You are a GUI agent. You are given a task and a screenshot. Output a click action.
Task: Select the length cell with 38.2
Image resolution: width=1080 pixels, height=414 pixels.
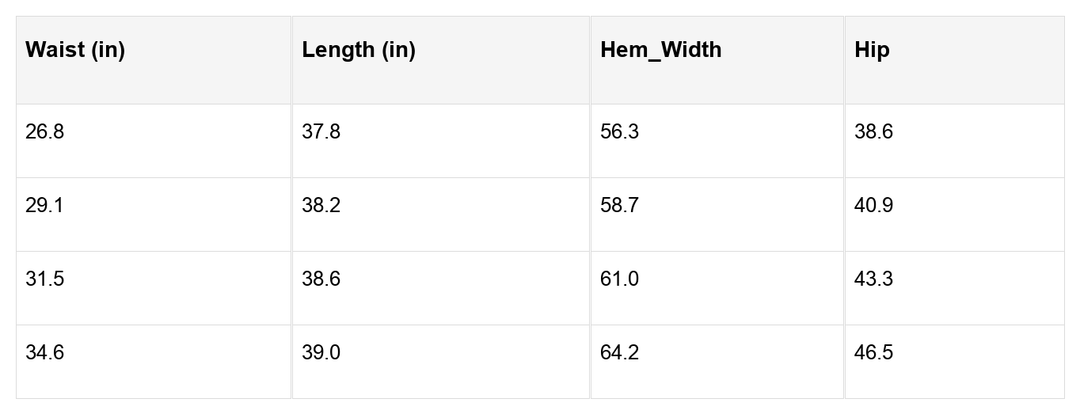[321, 206]
